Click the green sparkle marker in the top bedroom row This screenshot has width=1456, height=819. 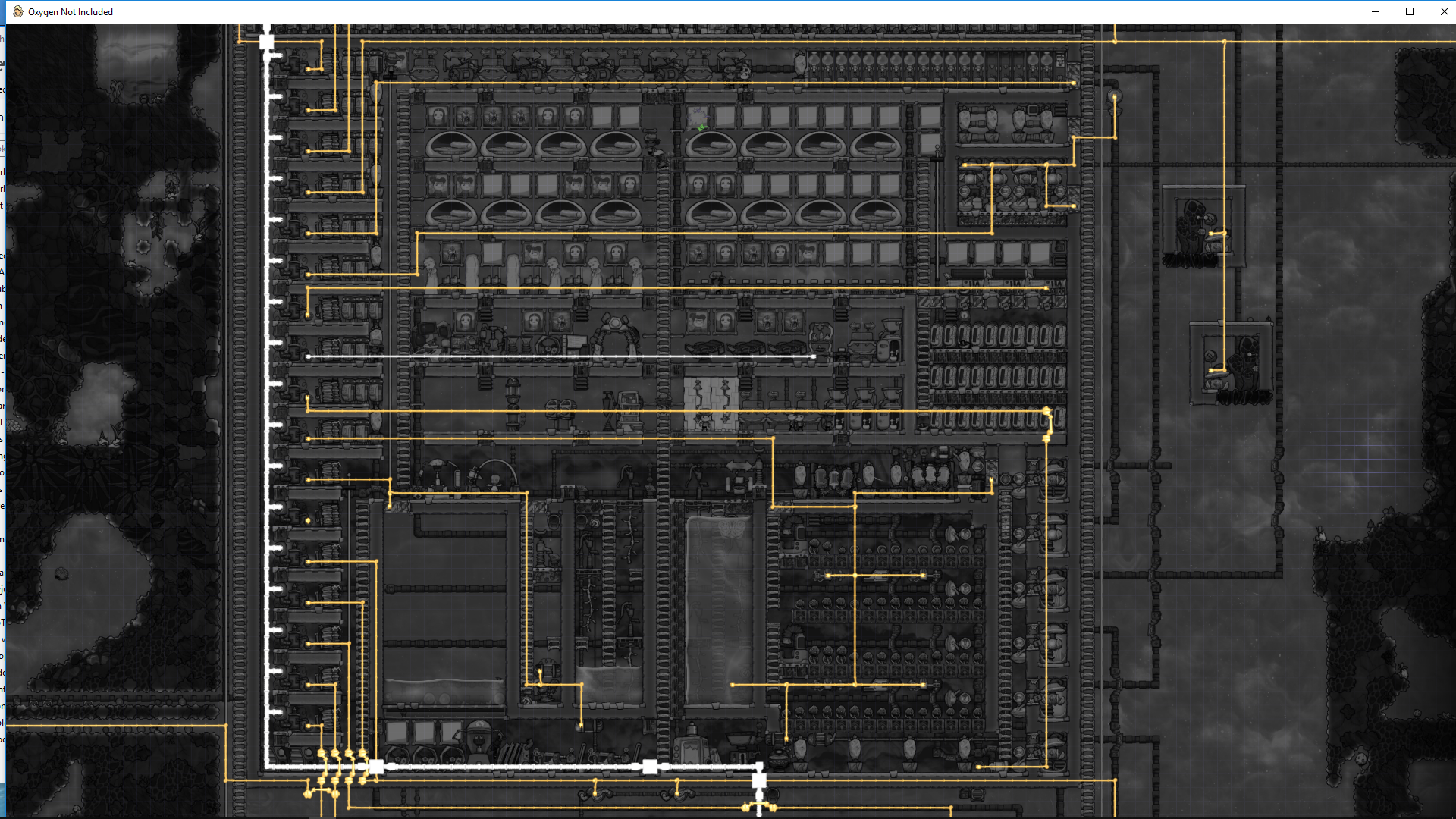[x=701, y=127]
